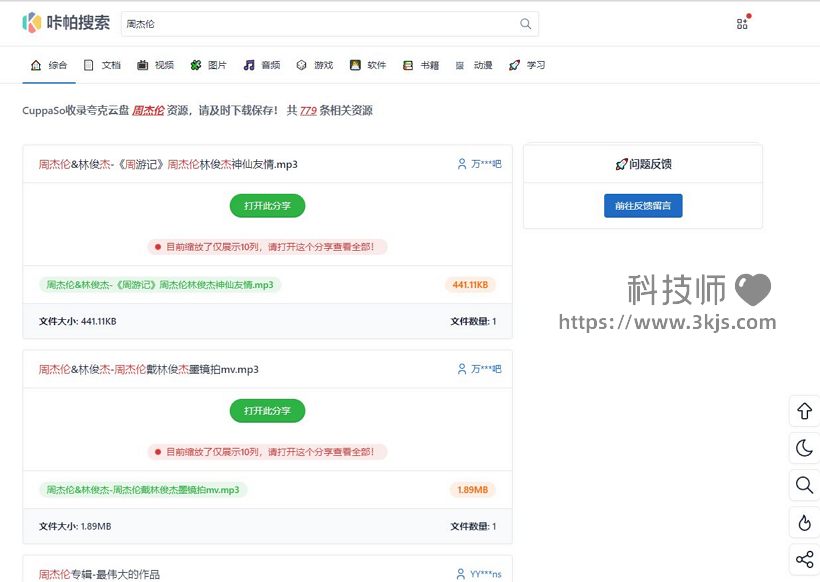Click the floating share icon button
Viewport: 820px width, 582px height.
click(804, 560)
